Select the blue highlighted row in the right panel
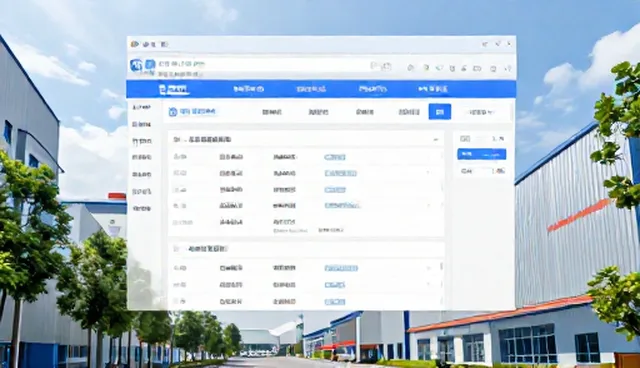 pyautogui.click(x=482, y=154)
